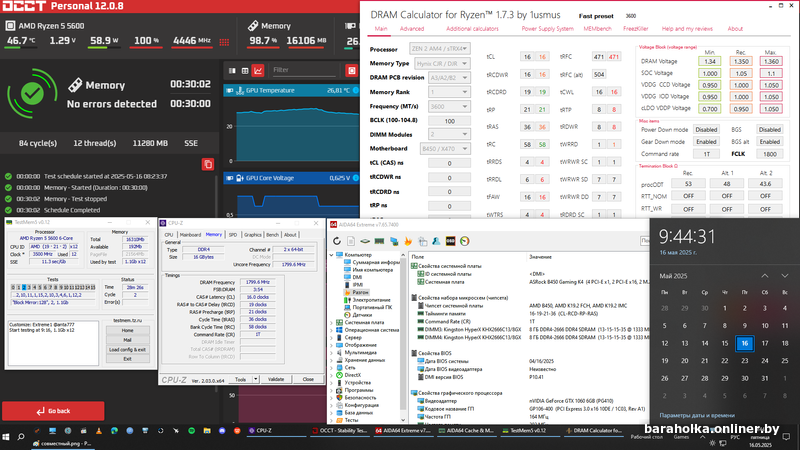800x450 pixels.
Task: Click the Mail button in TestMem5
Action: pyautogui.click(x=127, y=340)
